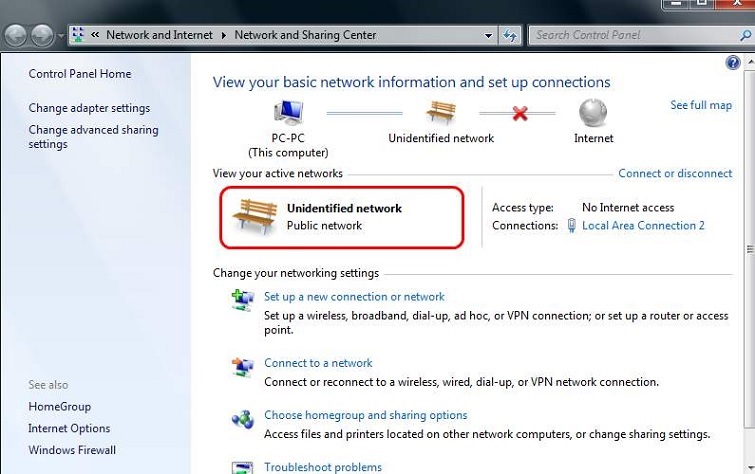
Task: Select Change adapter settings in sidebar
Action: (89, 108)
